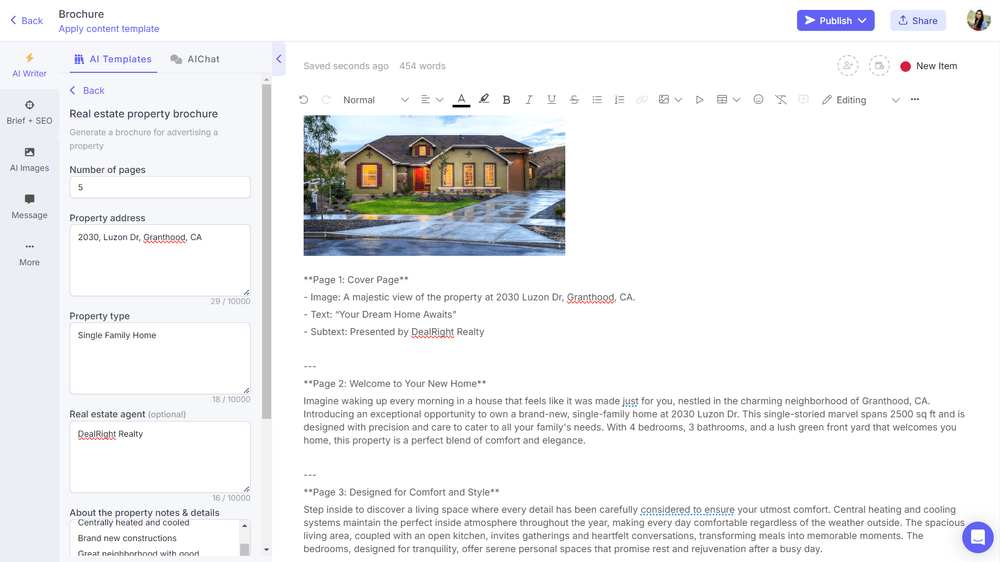Open the Editing mode dropdown
The height and width of the screenshot is (562, 1000).
[860, 100]
